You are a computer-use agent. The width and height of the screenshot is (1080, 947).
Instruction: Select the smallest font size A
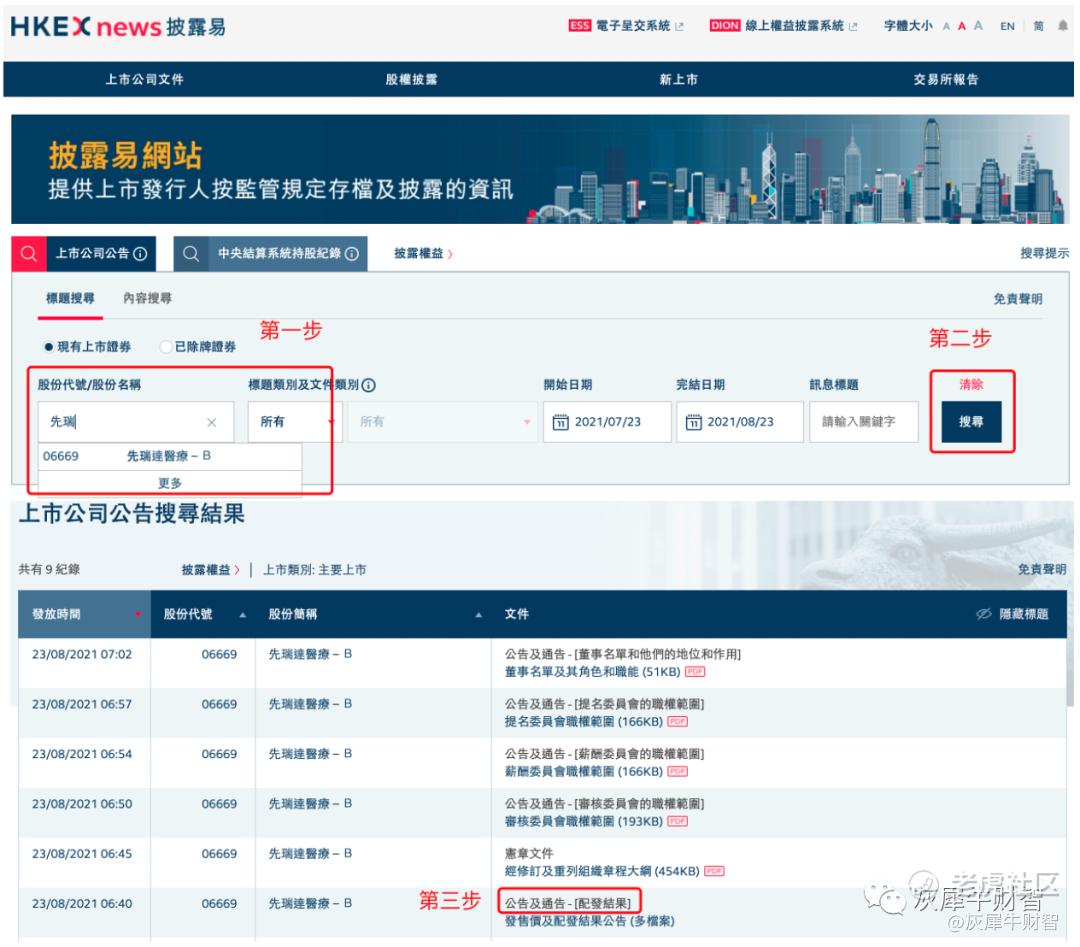(x=946, y=26)
